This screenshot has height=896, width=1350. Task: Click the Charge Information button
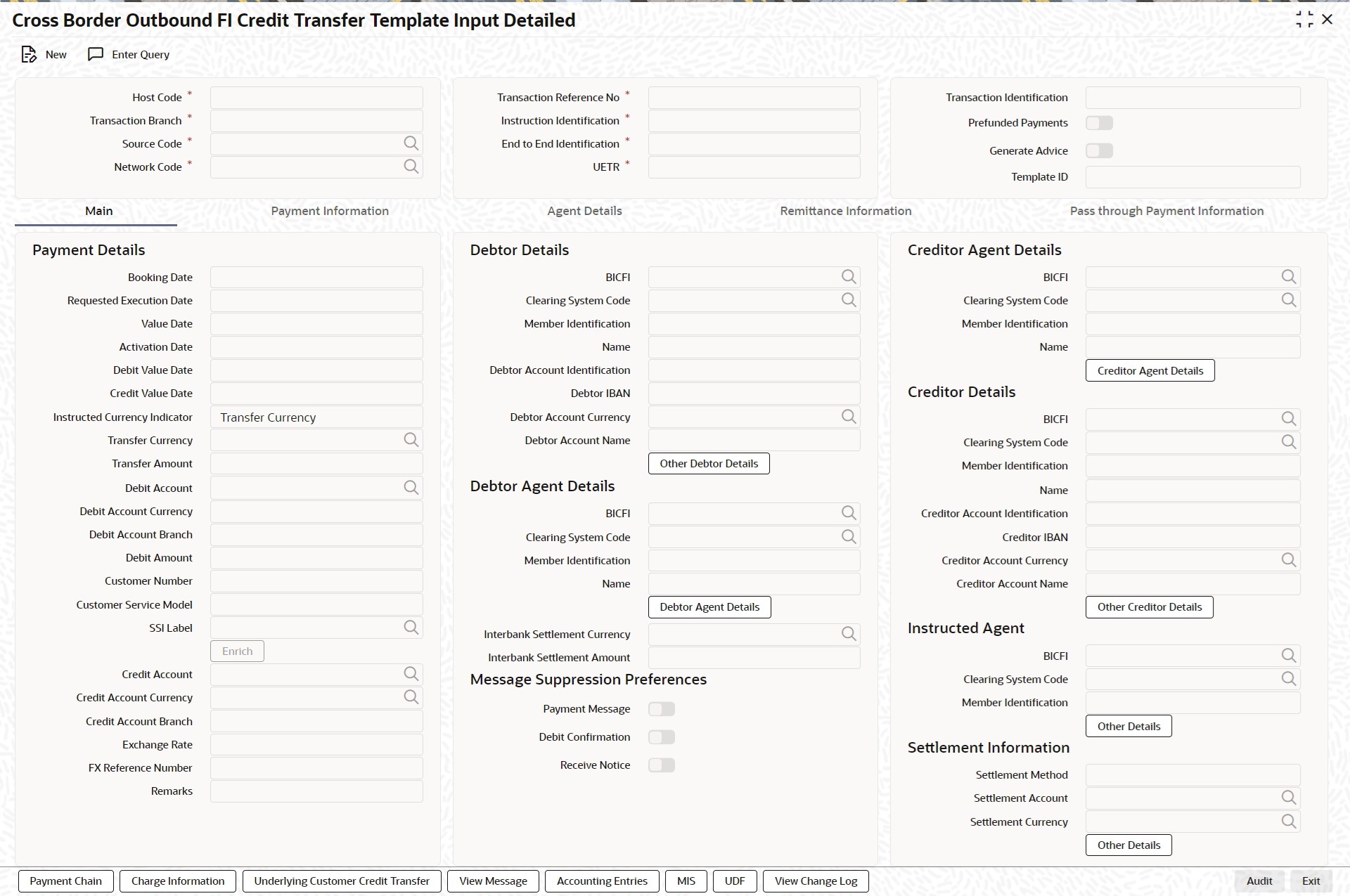[178, 881]
